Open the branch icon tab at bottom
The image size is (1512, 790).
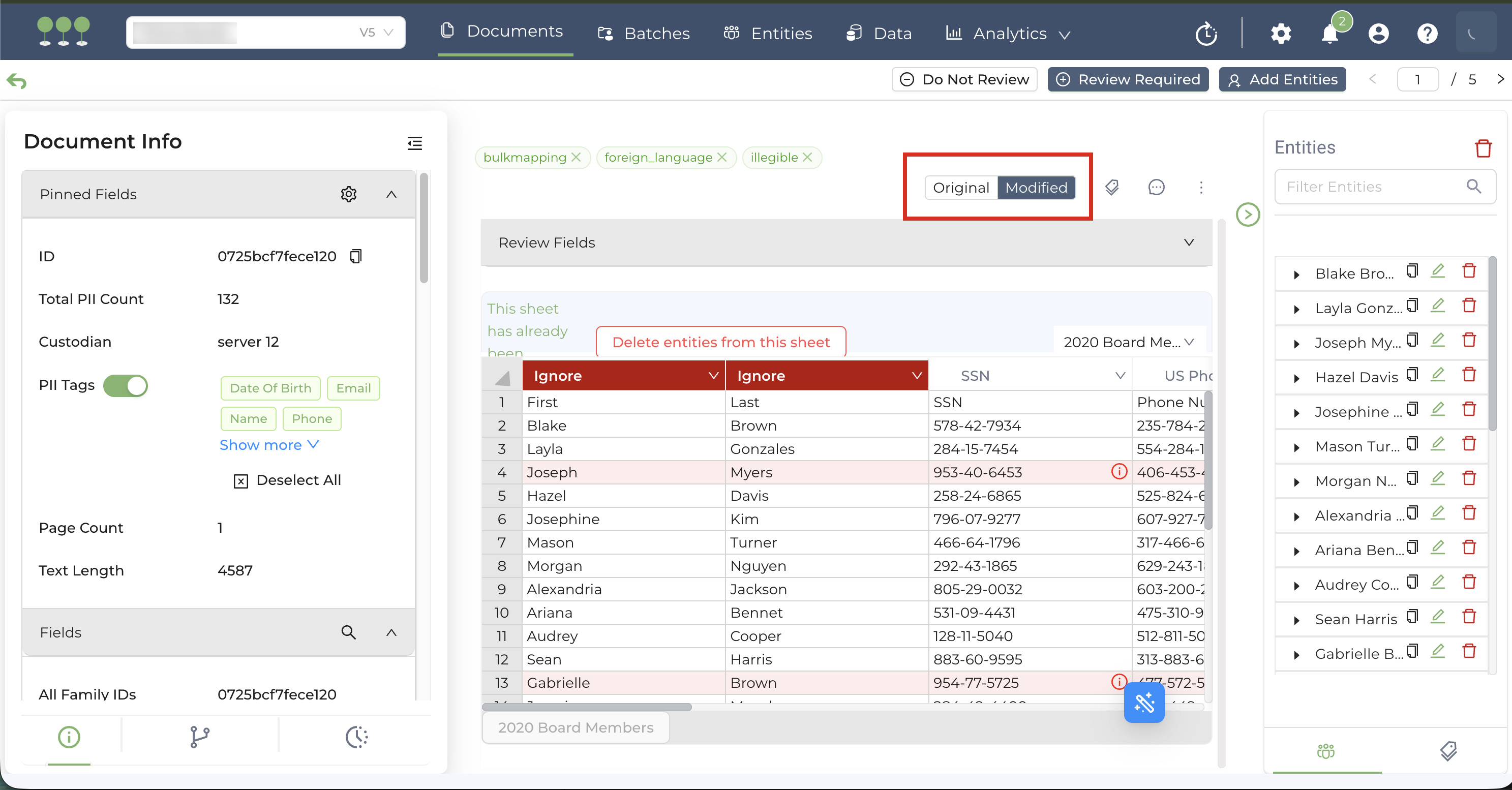(200, 737)
